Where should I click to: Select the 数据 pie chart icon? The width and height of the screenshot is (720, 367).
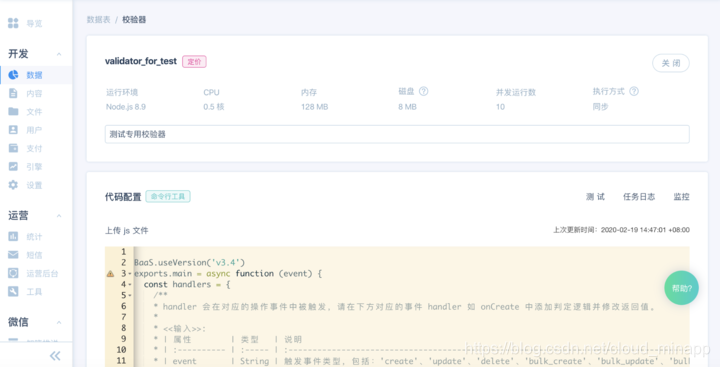click(13, 75)
